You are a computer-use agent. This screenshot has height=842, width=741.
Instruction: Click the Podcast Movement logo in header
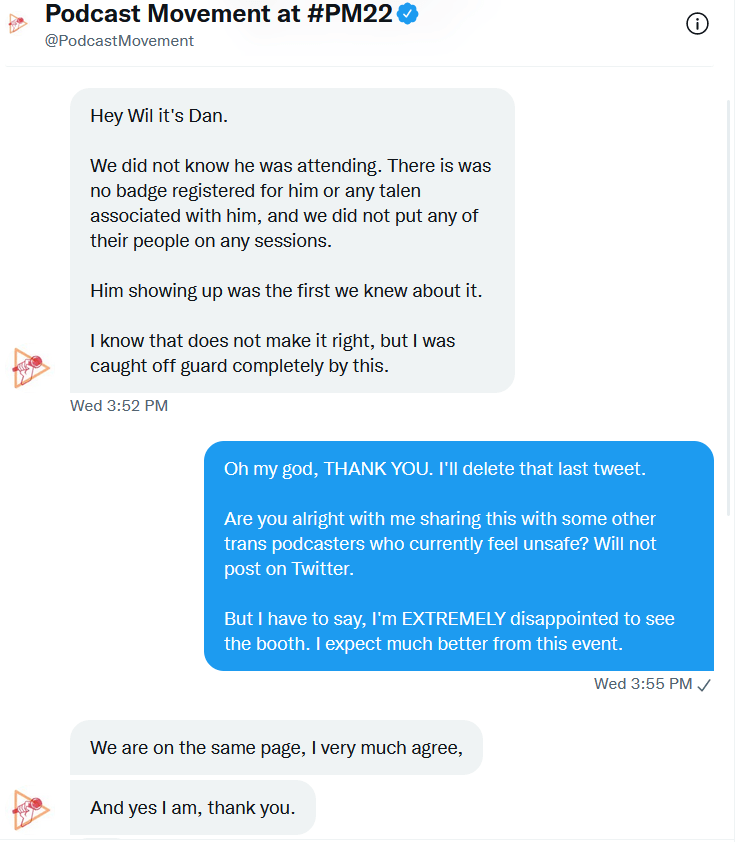click(19, 22)
